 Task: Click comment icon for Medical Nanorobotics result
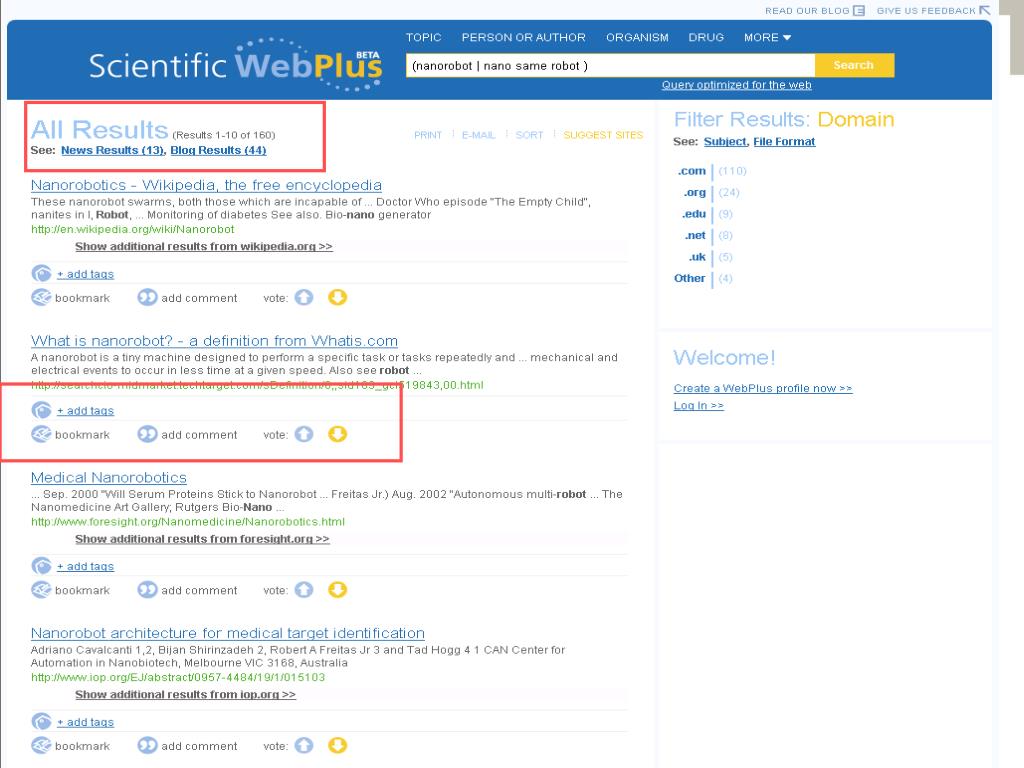148,590
